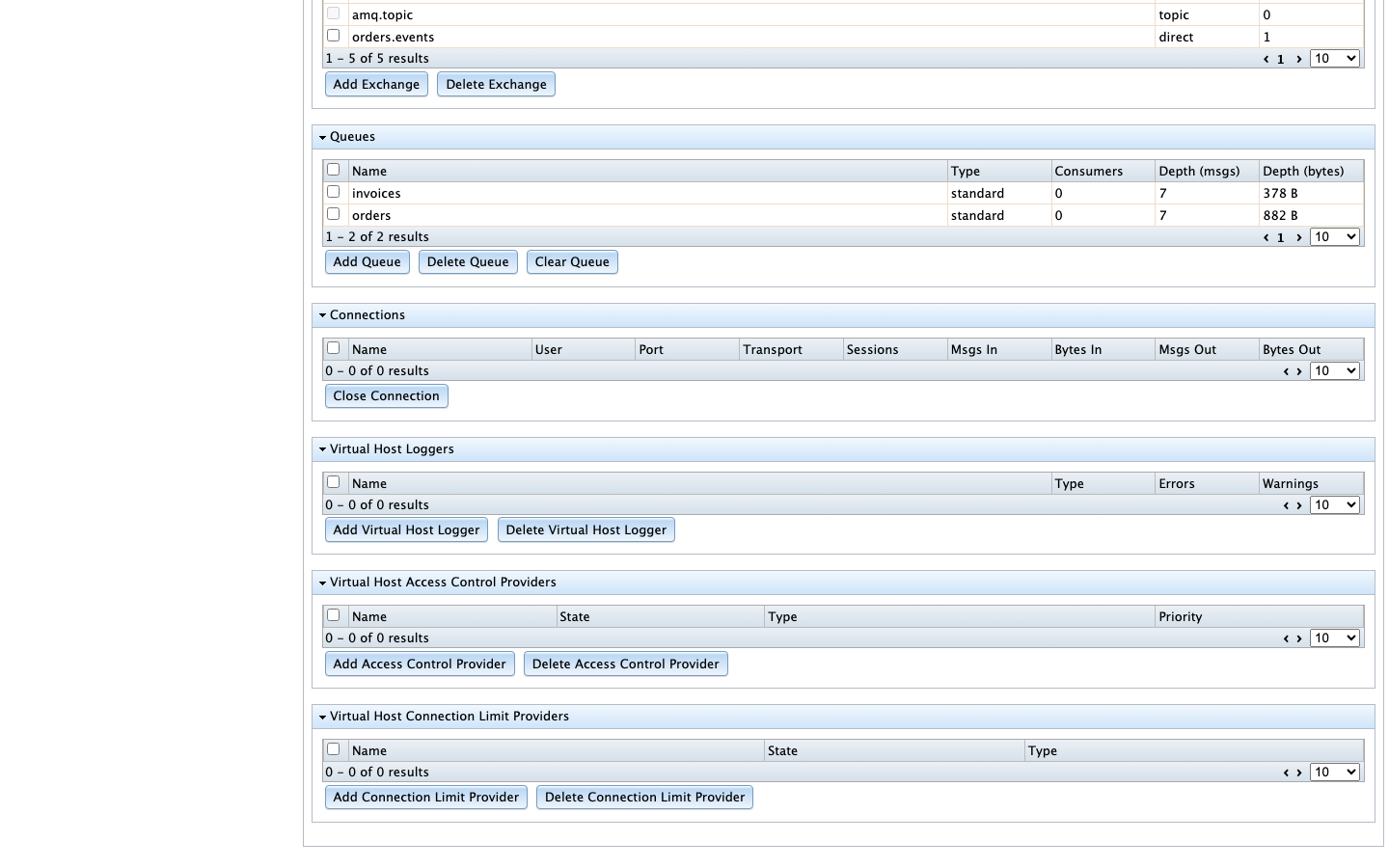Click next page arrow in Virtual Host Loggers table
Screen dimensions: 1389x868
pyautogui.click(x=1299, y=505)
